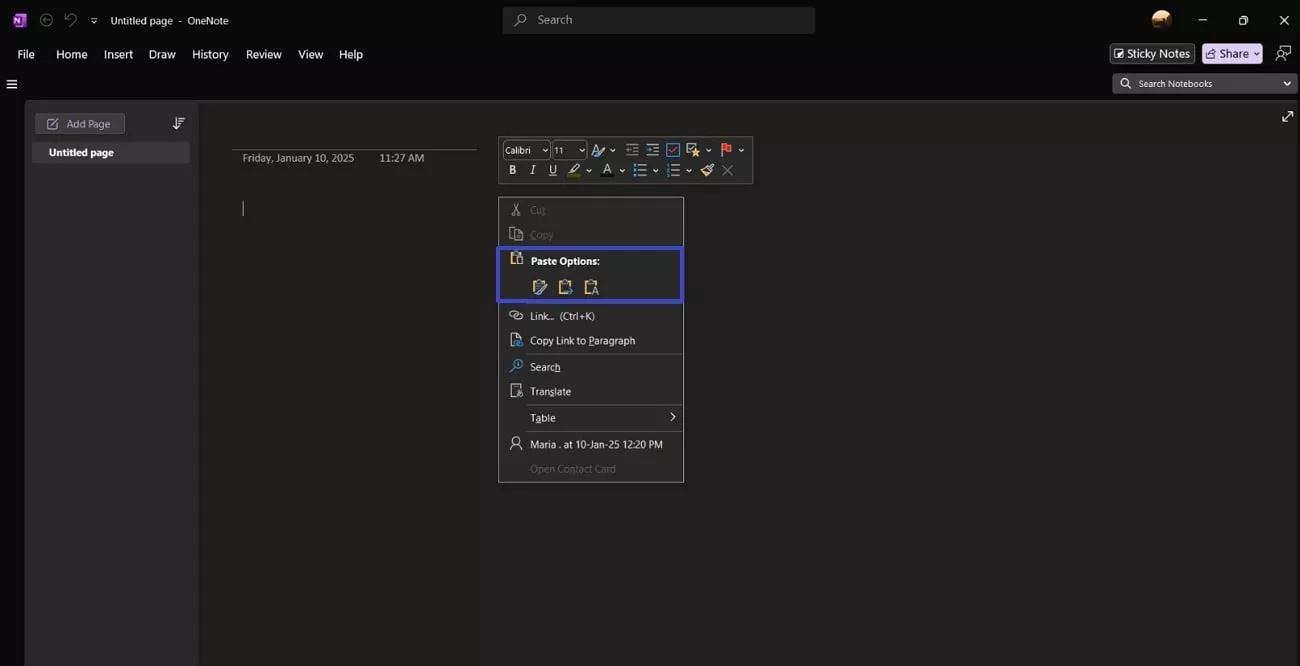Toggle bold formatting
Viewport: 1300px width, 666px height.
513,170
